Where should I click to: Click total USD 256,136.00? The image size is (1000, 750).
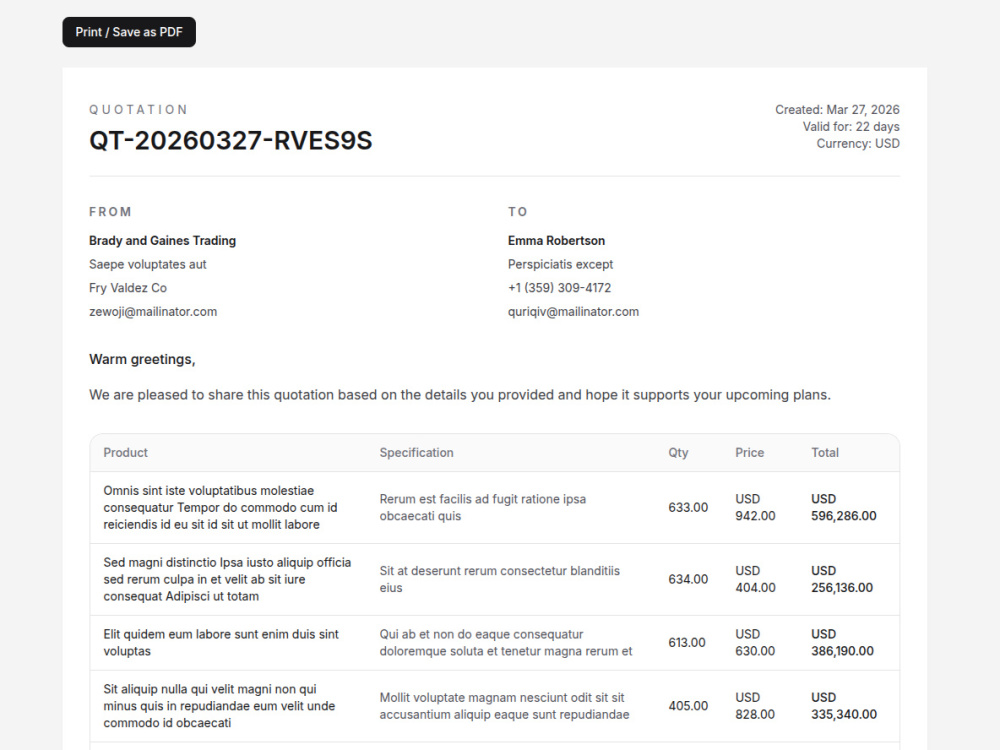(x=842, y=579)
